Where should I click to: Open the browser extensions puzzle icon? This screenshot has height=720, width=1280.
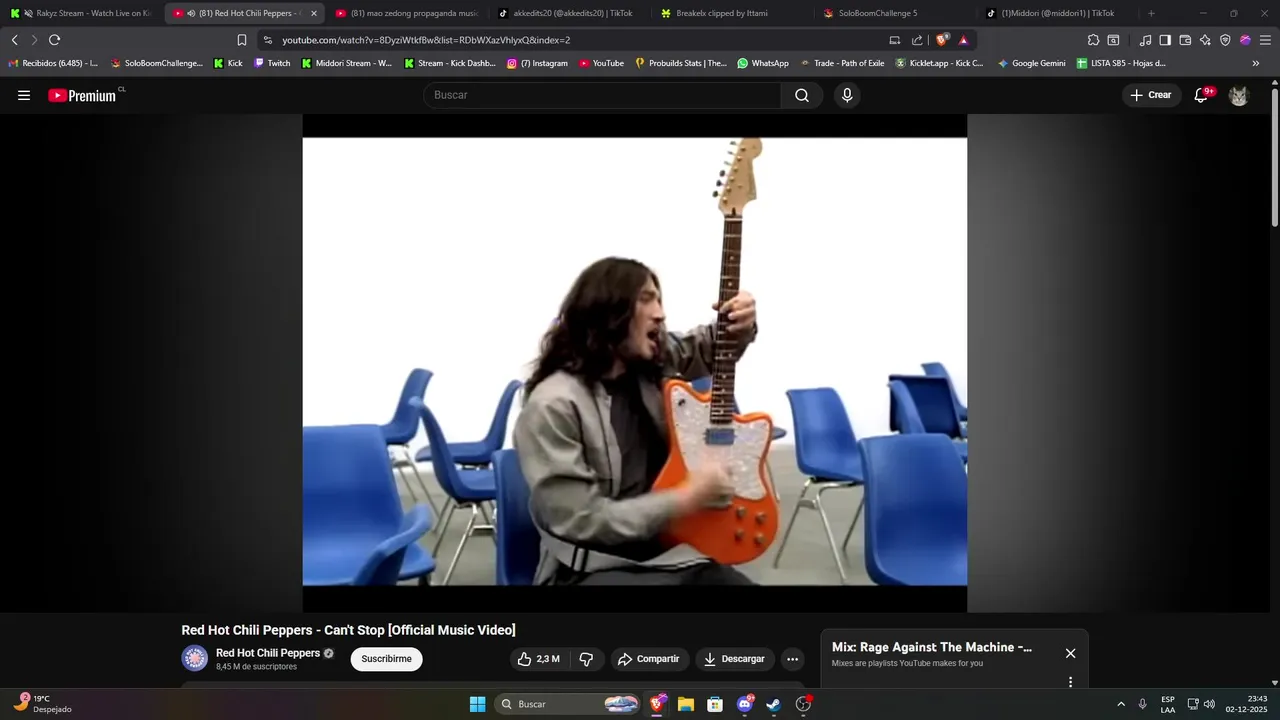1093,40
